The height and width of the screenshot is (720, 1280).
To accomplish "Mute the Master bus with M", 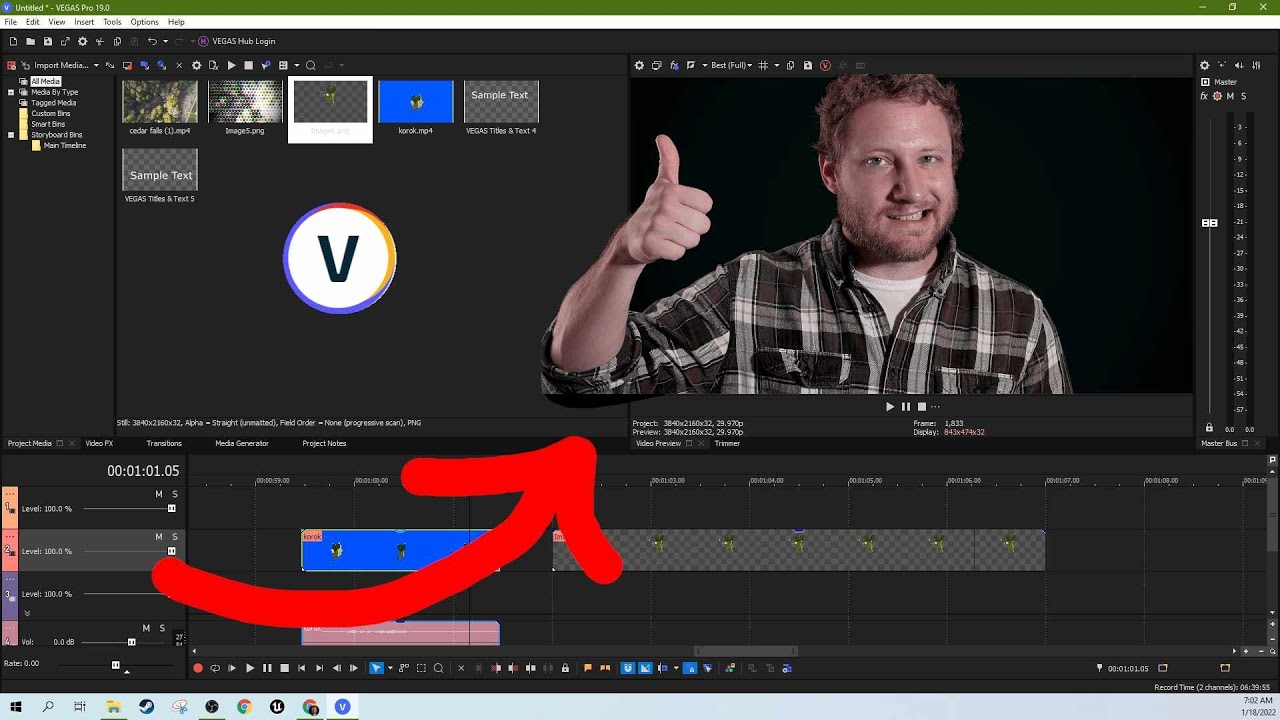I will [1230, 96].
